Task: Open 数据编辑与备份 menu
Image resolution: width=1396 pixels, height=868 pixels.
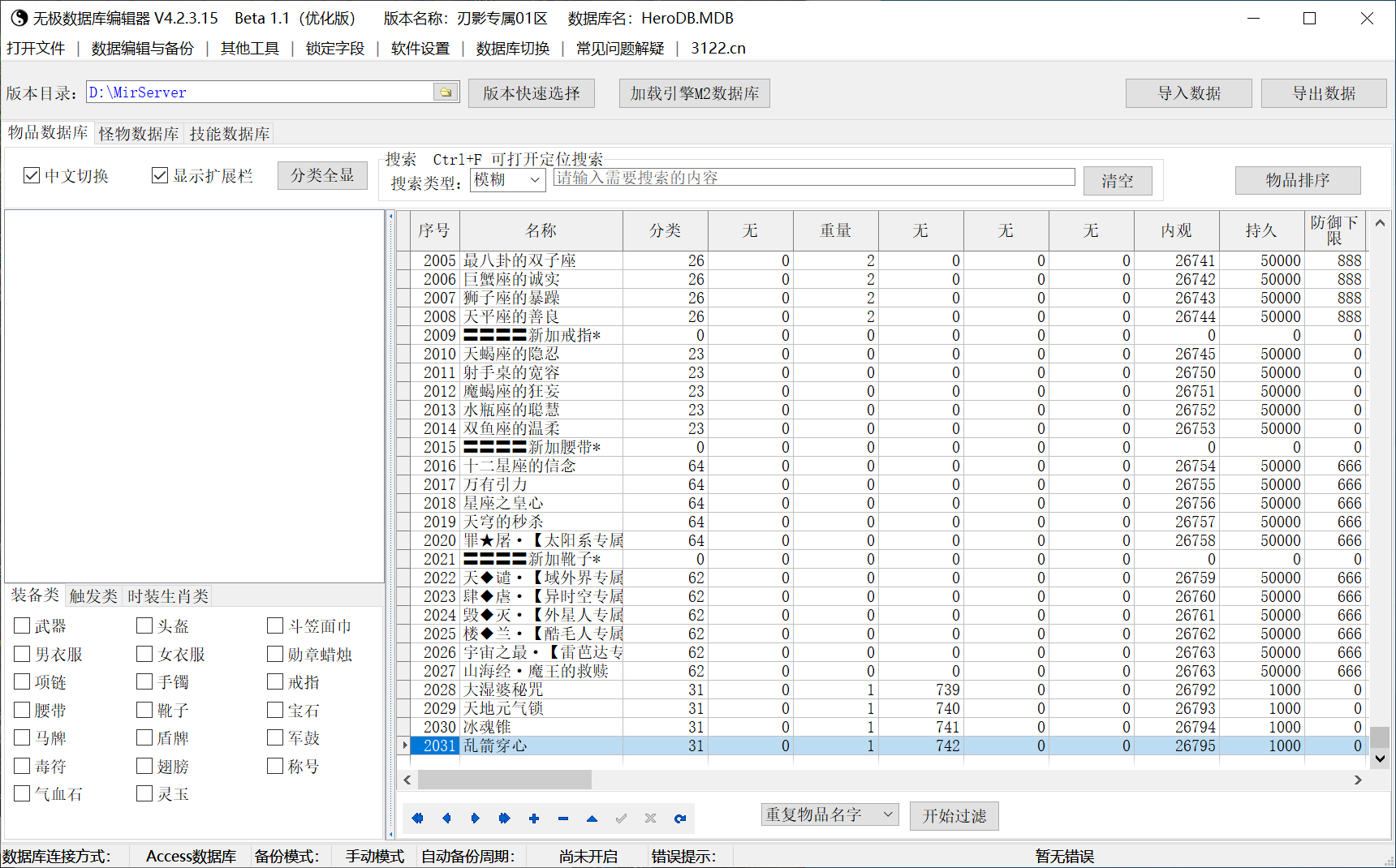Action: [143, 48]
